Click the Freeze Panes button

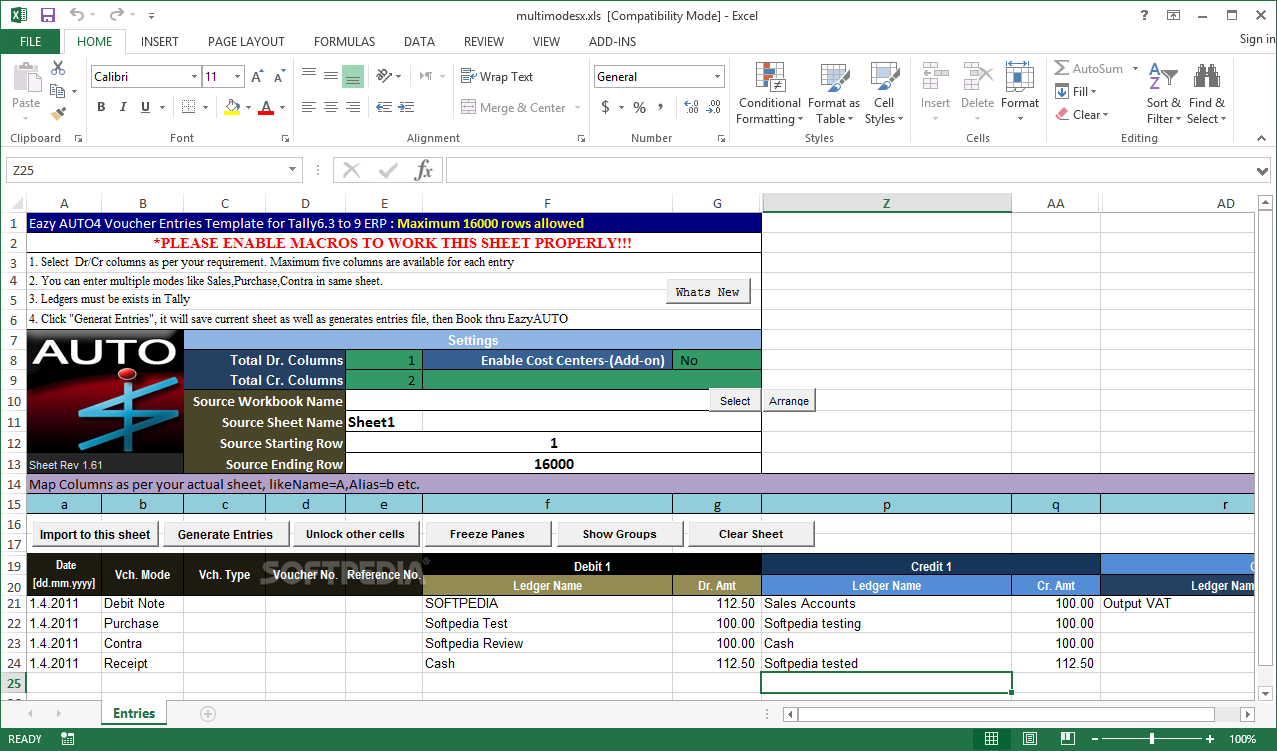pos(487,534)
